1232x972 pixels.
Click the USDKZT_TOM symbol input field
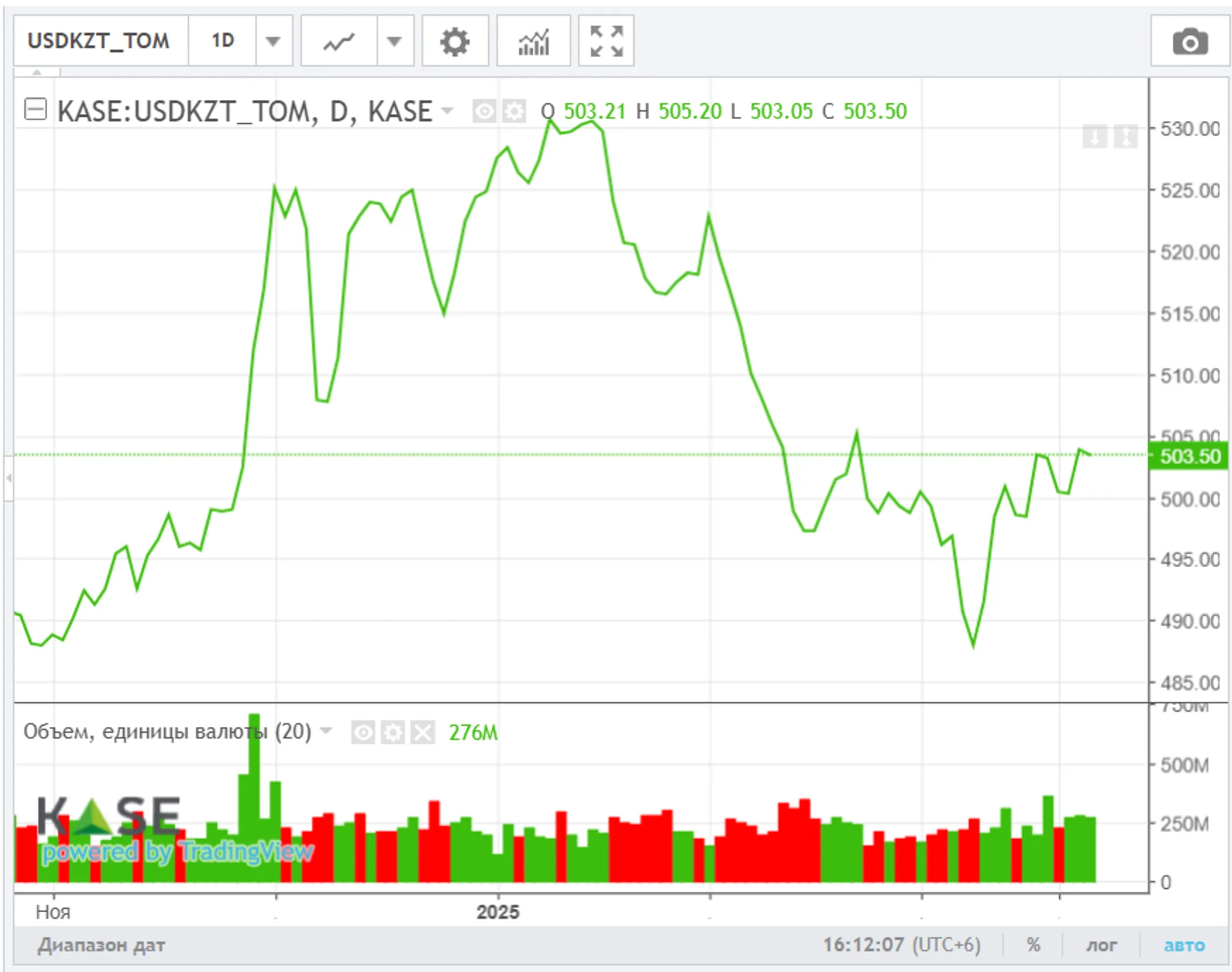coord(99,40)
